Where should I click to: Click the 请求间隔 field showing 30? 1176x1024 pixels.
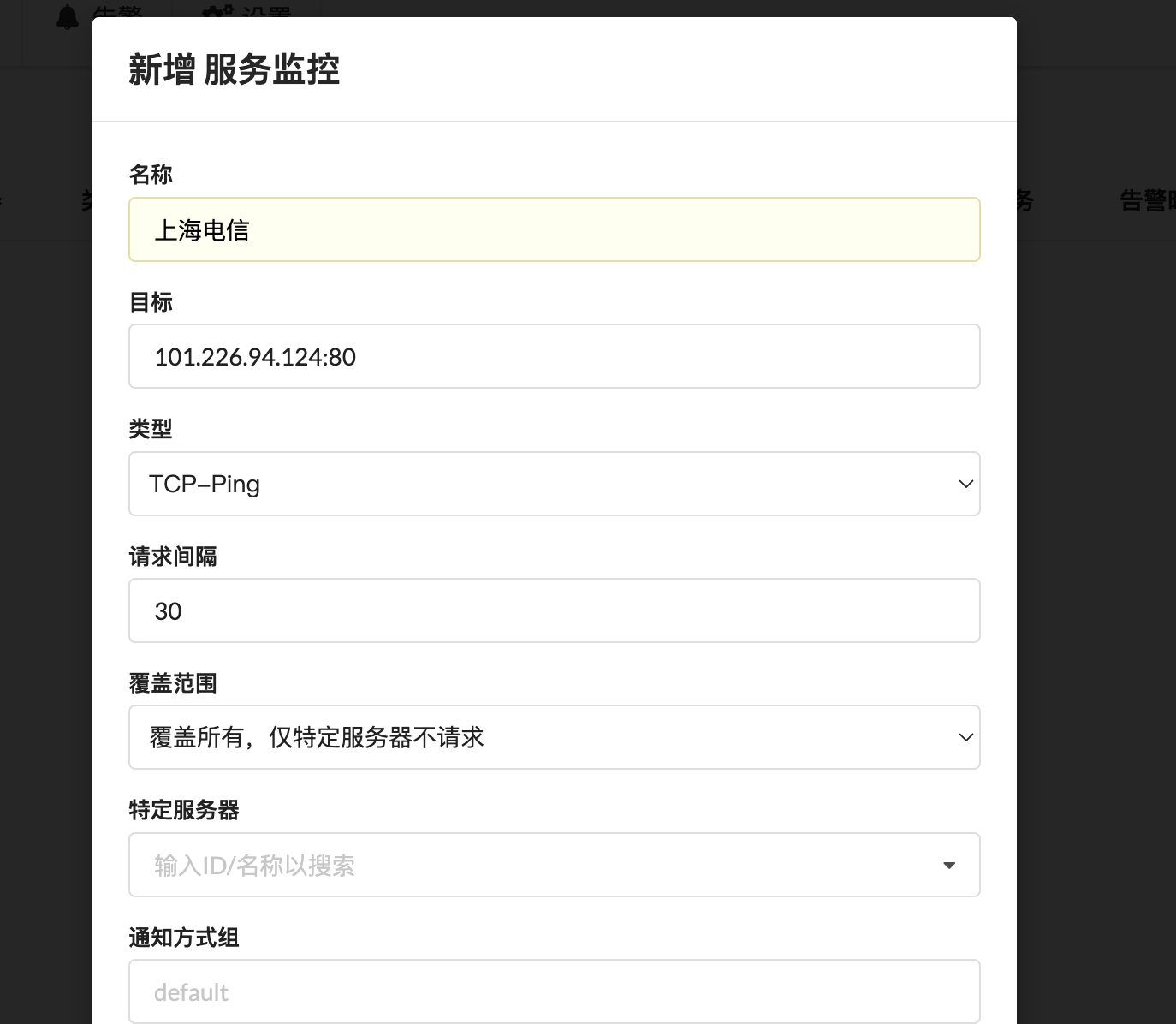point(554,610)
